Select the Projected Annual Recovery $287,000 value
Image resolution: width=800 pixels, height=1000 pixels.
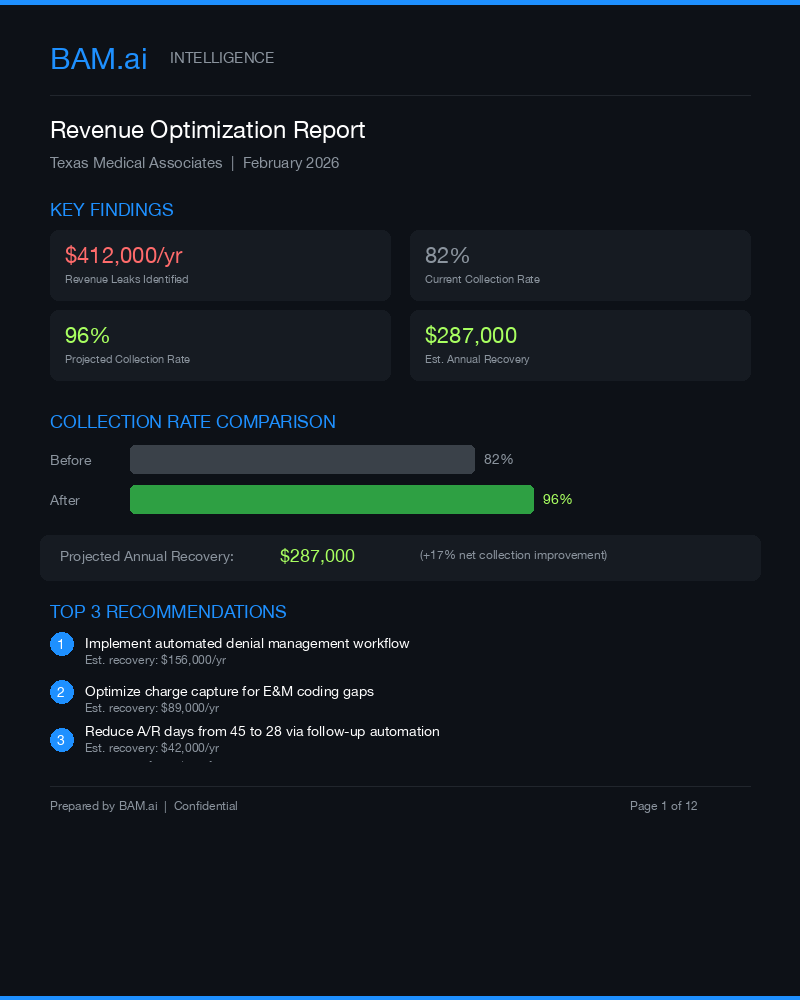pyautogui.click(x=318, y=556)
